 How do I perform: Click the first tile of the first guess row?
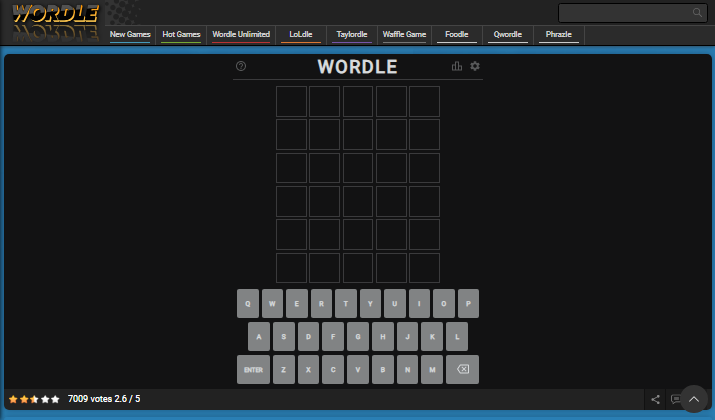pos(291,101)
